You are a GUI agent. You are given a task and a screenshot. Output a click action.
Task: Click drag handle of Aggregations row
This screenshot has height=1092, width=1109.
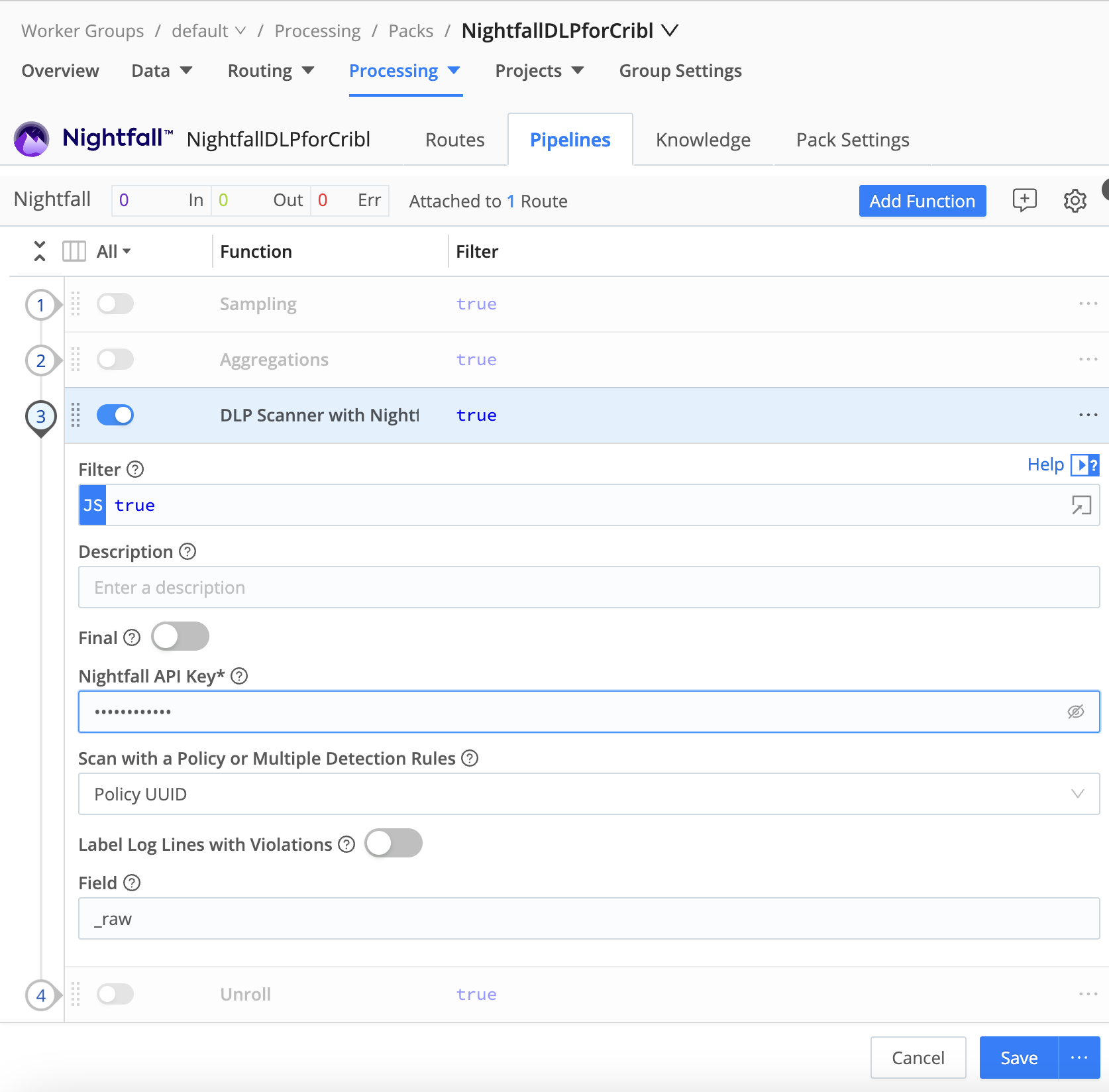pos(76,360)
